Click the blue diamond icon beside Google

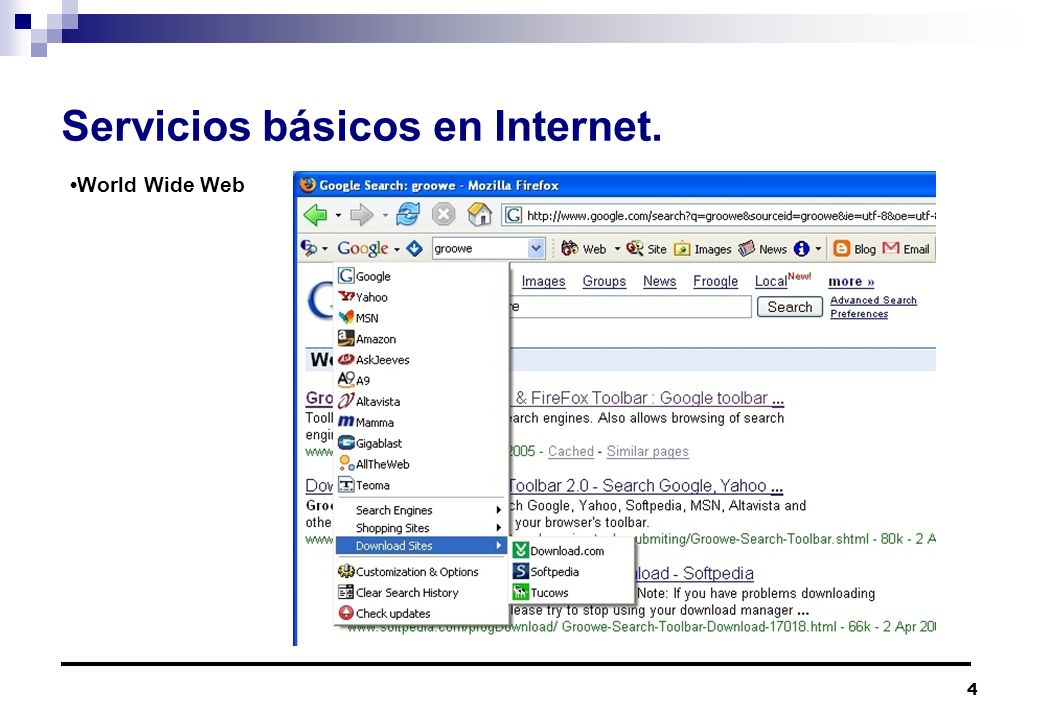(x=415, y=249)
